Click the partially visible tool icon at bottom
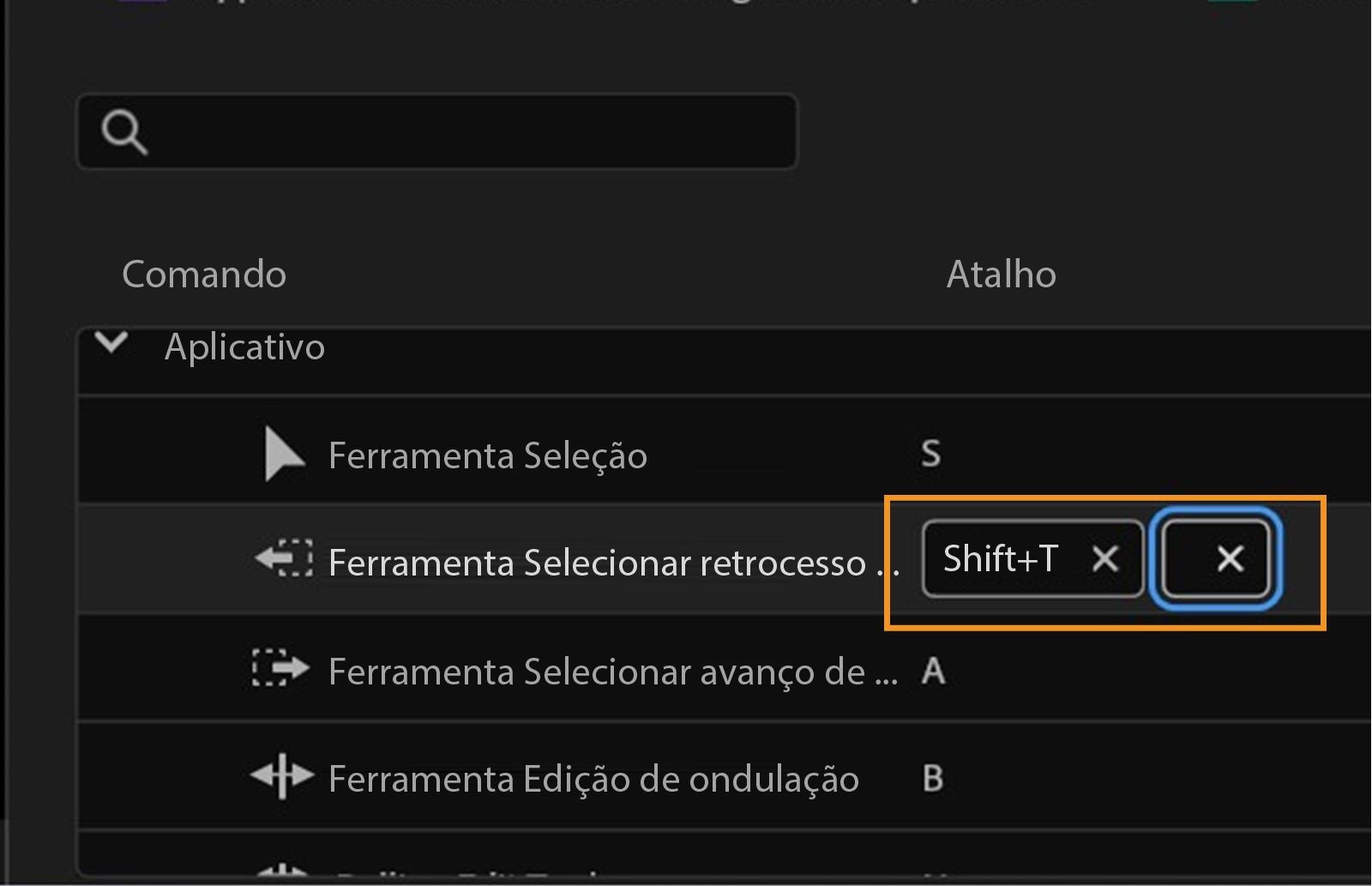 [283, 875]
